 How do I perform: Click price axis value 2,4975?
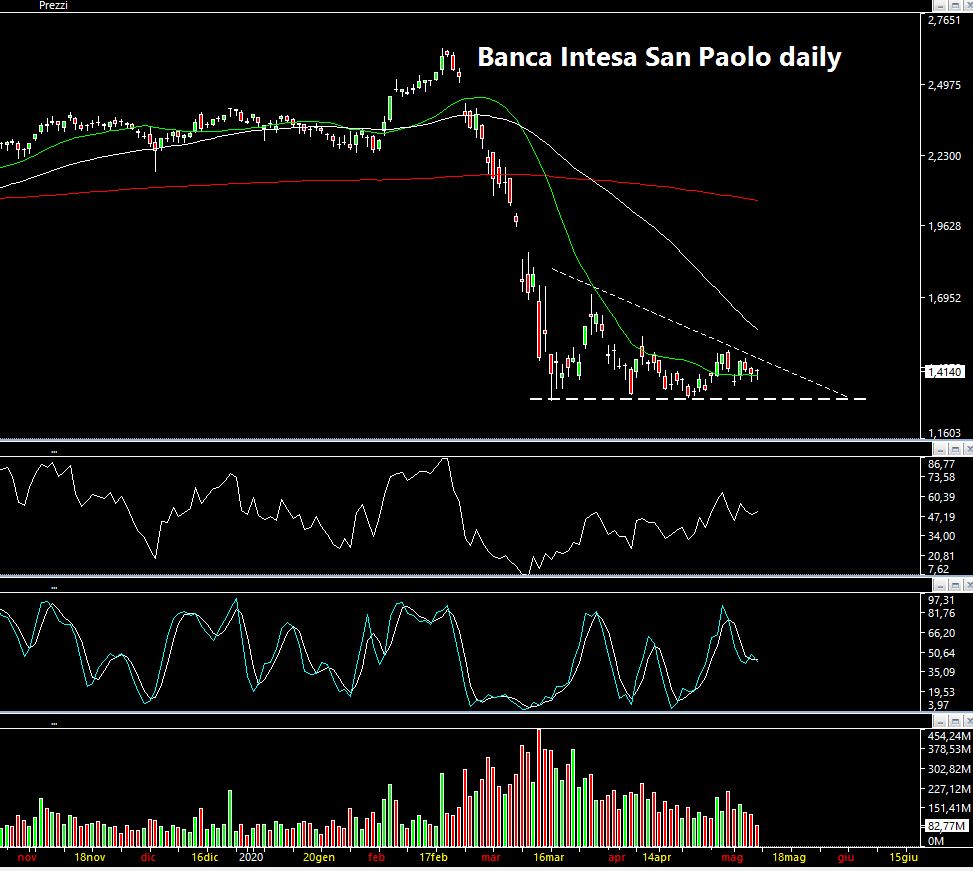point(944,85)
